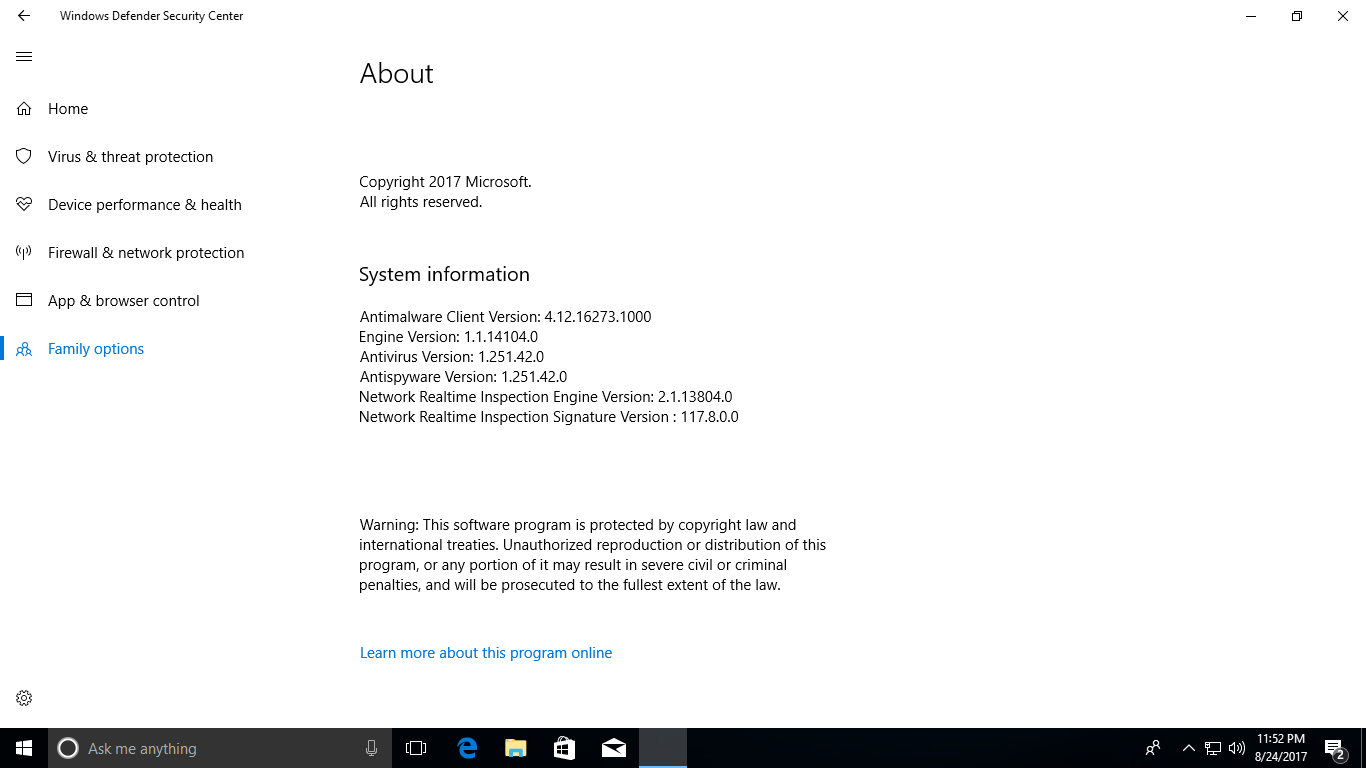The width and height of the screenshot is (1366, 768).
Task: Click the shield icon for Virus protection
Action: 24,157
